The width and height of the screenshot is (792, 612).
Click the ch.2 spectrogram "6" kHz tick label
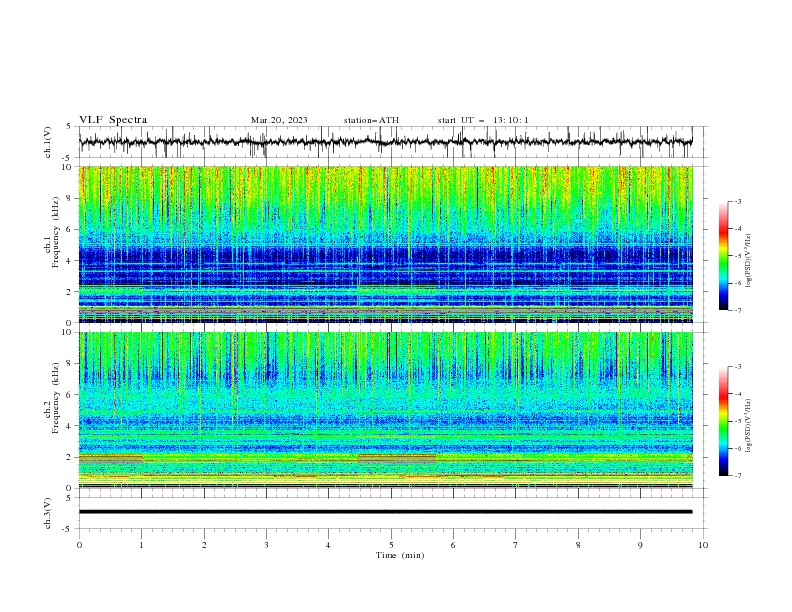point(71,395)
